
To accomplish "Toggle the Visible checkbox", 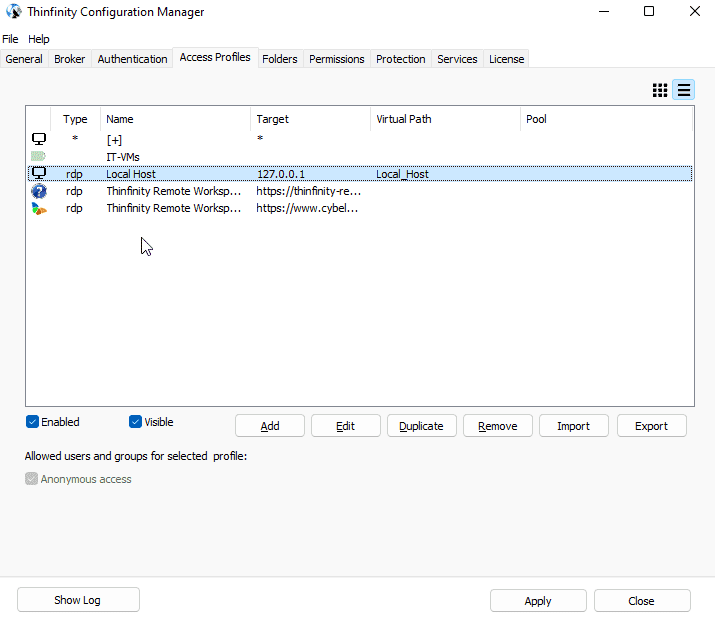I will (135, 422).
